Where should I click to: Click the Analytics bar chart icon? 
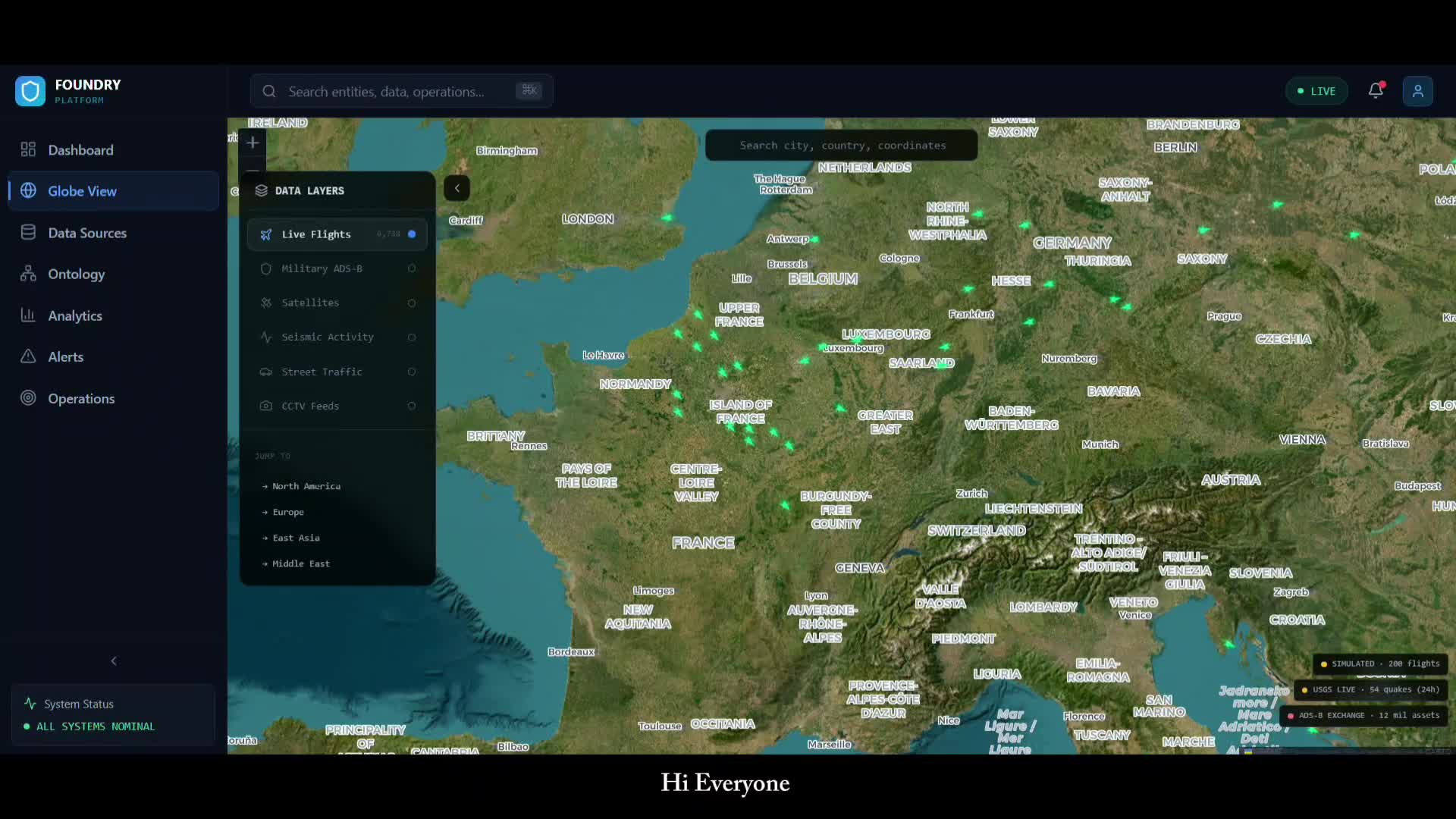tap(28, 315)
